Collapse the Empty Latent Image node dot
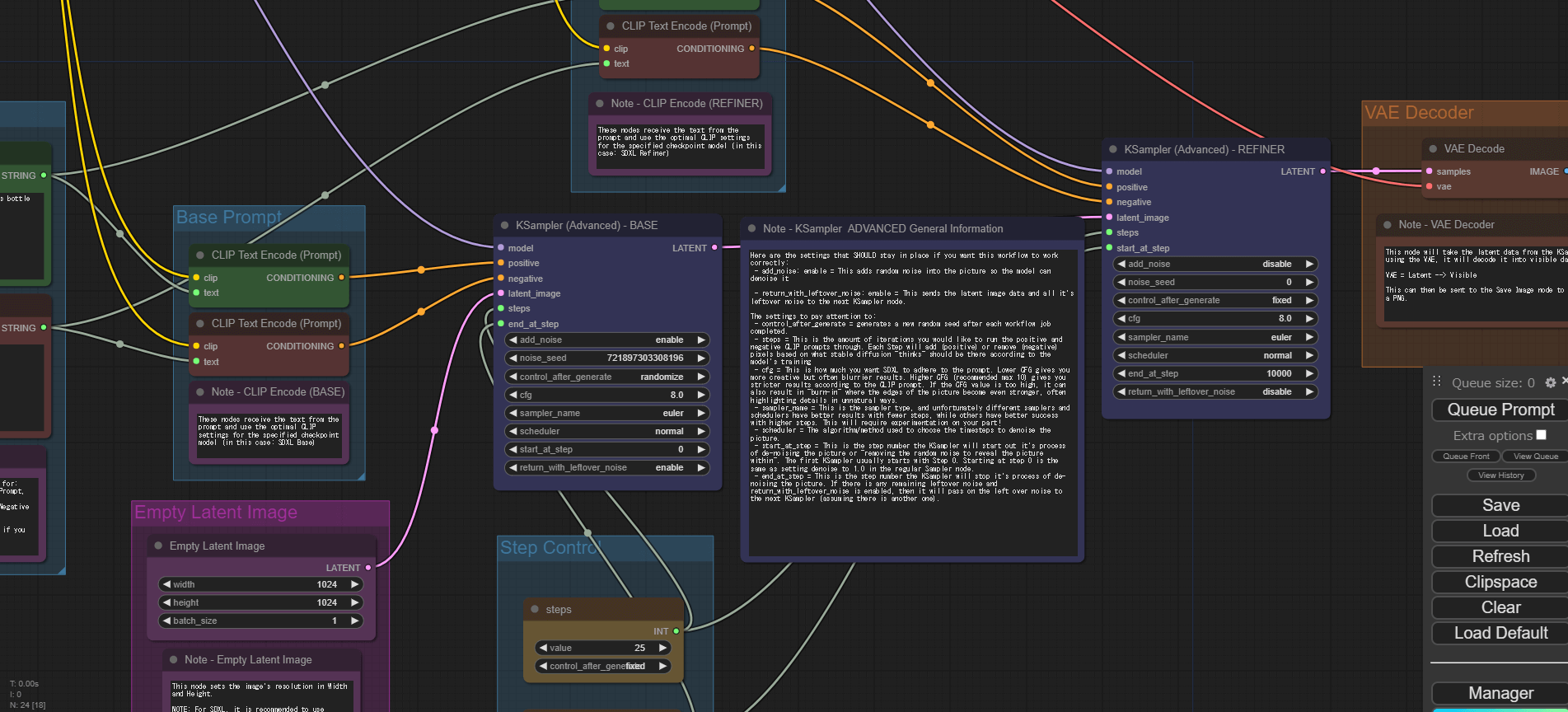The image size is (1568, 712). [x=158, y=546]
